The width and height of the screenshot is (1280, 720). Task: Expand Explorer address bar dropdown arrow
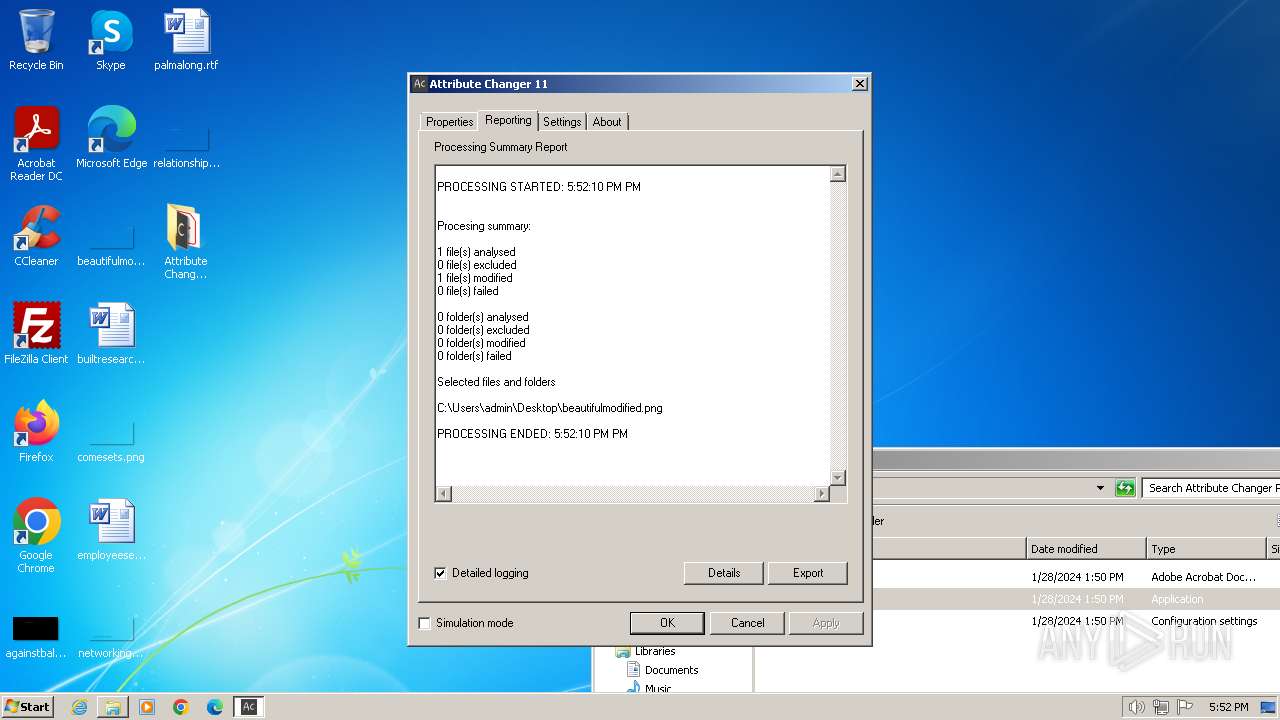(1100, 488)
